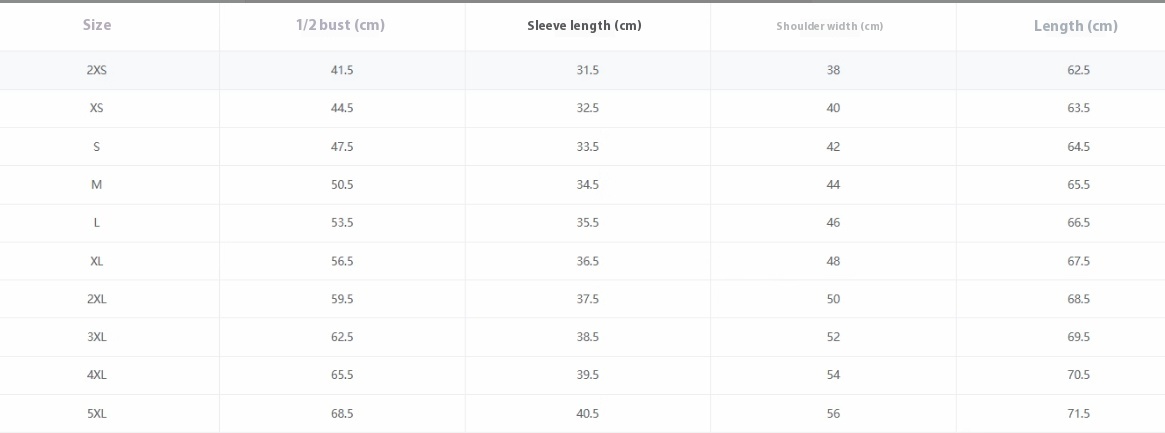Click the shoulder width value 44
The height and width of the screenshot is (433, 1165).
[x=833, y=185]
